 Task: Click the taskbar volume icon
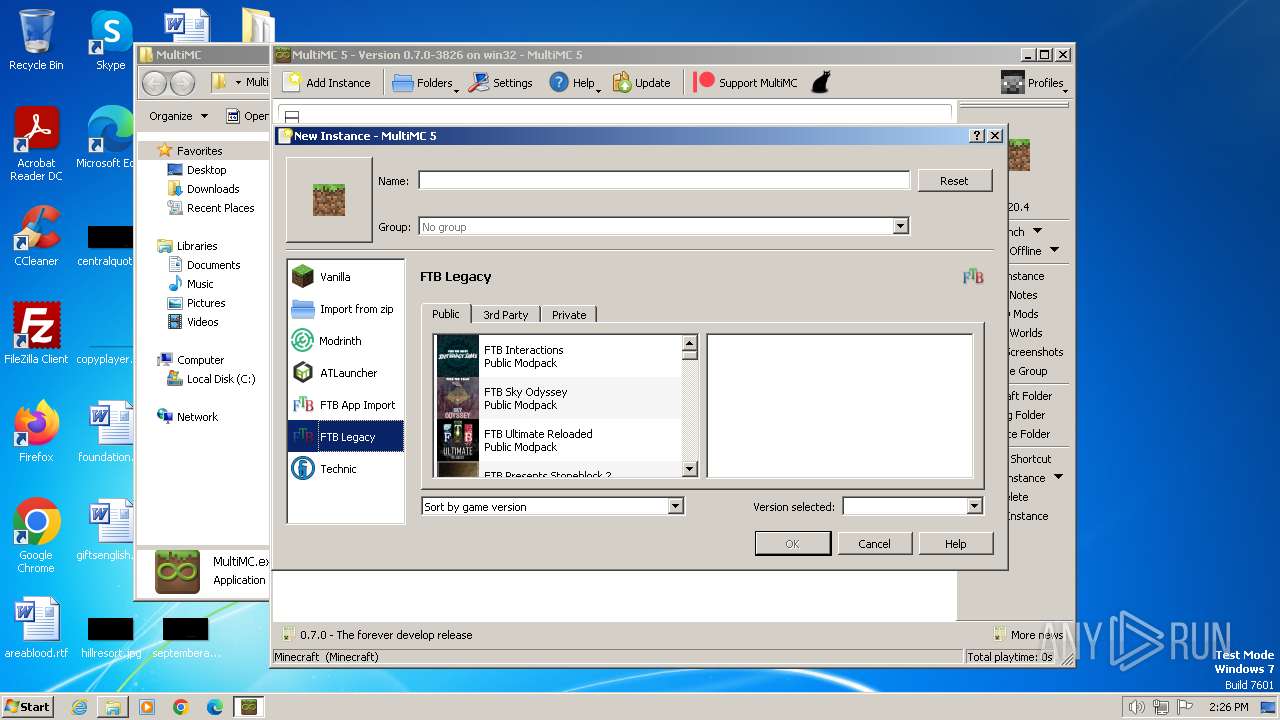tap(1136, 707)
